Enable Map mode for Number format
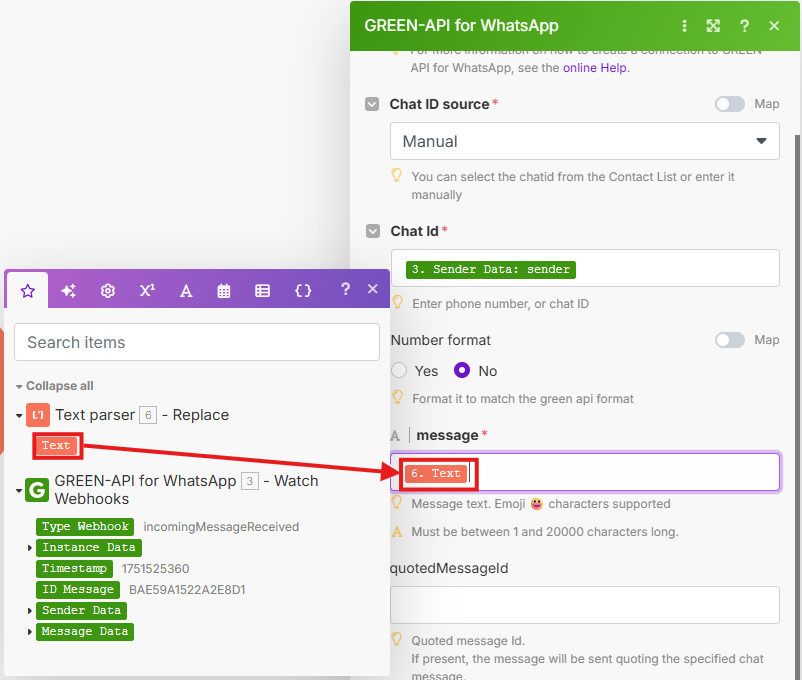This screenshot has width=802, height=680. [729, 340]
